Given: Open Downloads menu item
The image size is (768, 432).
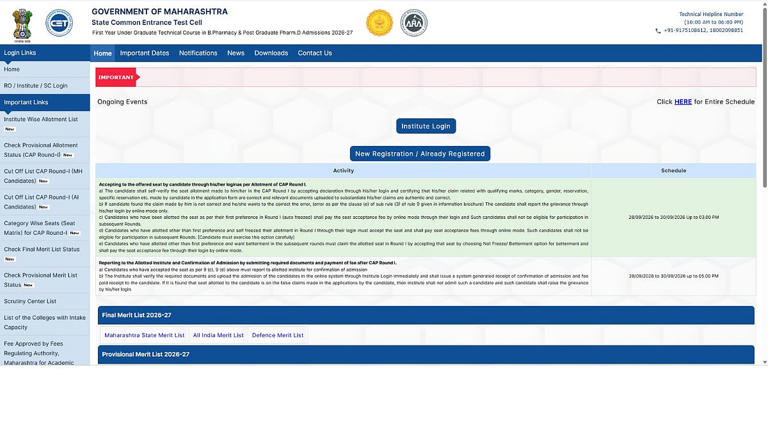Looking at the screenshot, I should coord(271,53).
